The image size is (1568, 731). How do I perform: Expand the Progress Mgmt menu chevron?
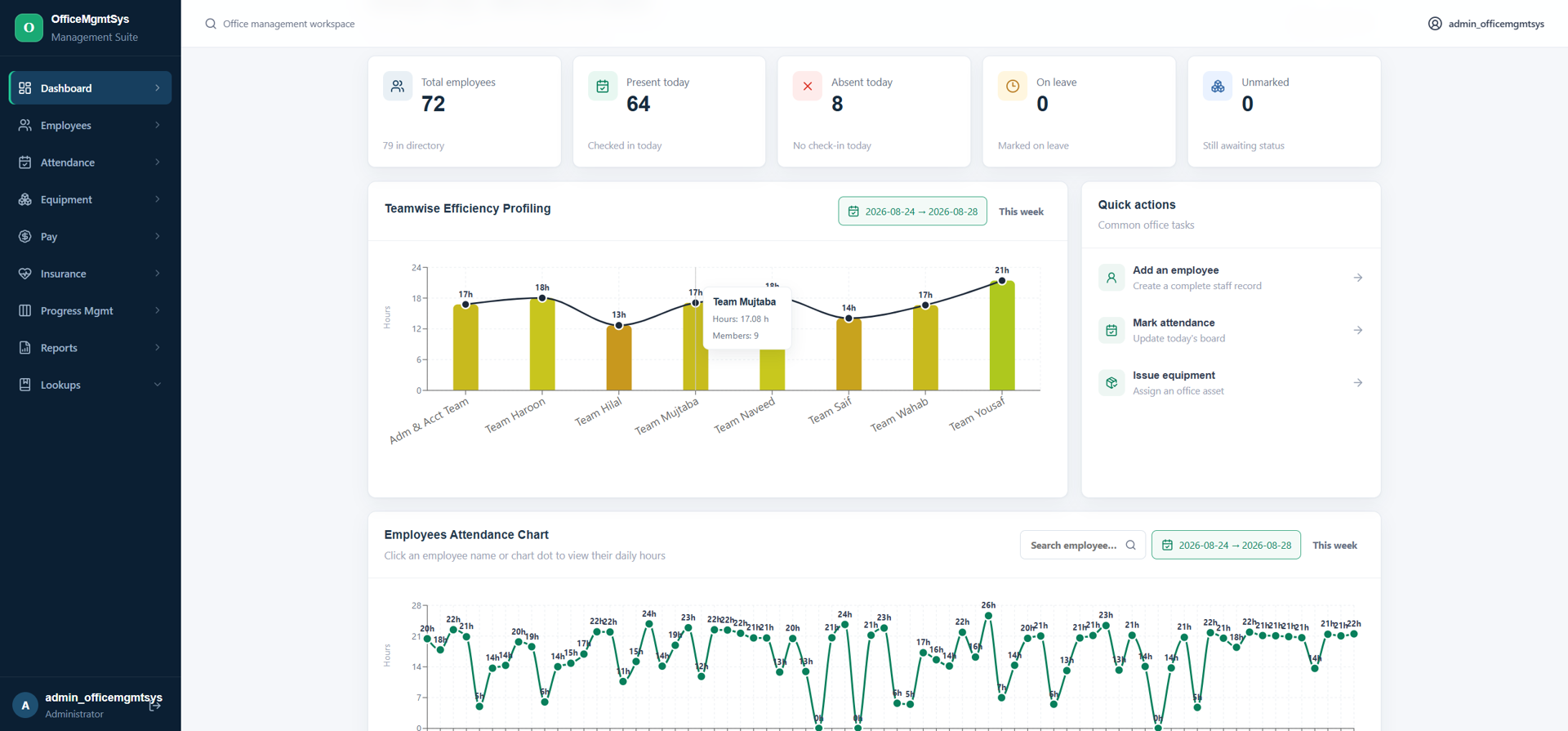click(x=158, y=310)
